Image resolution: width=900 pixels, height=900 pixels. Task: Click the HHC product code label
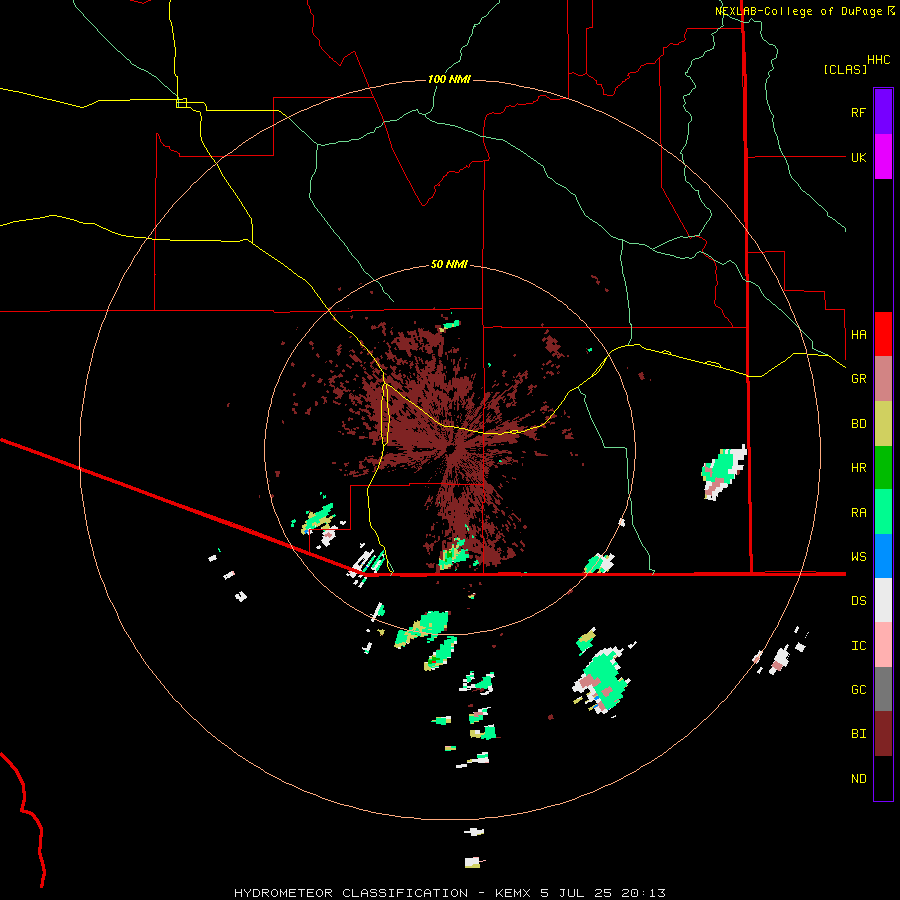click(x=878, y=60)
